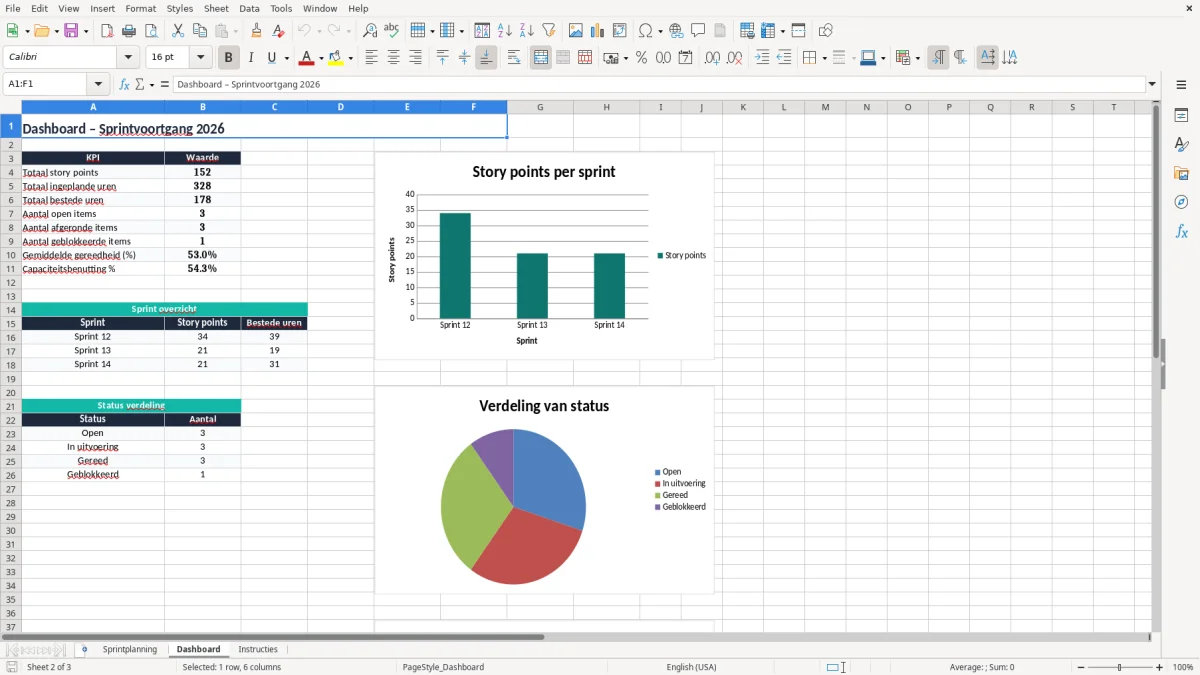The width and height of the screenshot is (1200, 675).
Task: Click the Story points per sprint chart
Action: click(x=544, y=255)
